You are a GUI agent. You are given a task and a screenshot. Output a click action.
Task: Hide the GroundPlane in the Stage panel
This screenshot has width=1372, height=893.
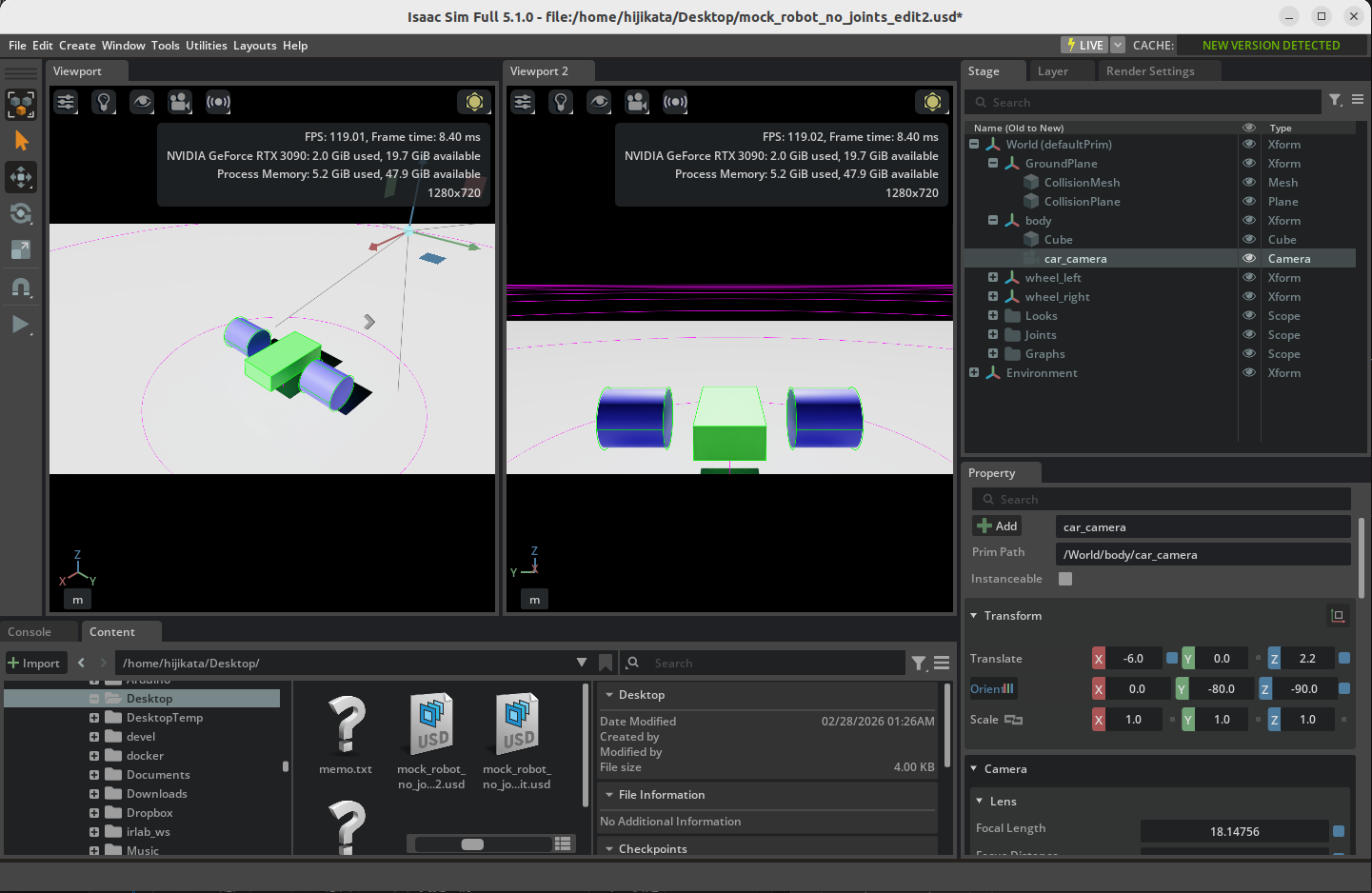(x=1248, y=163)
